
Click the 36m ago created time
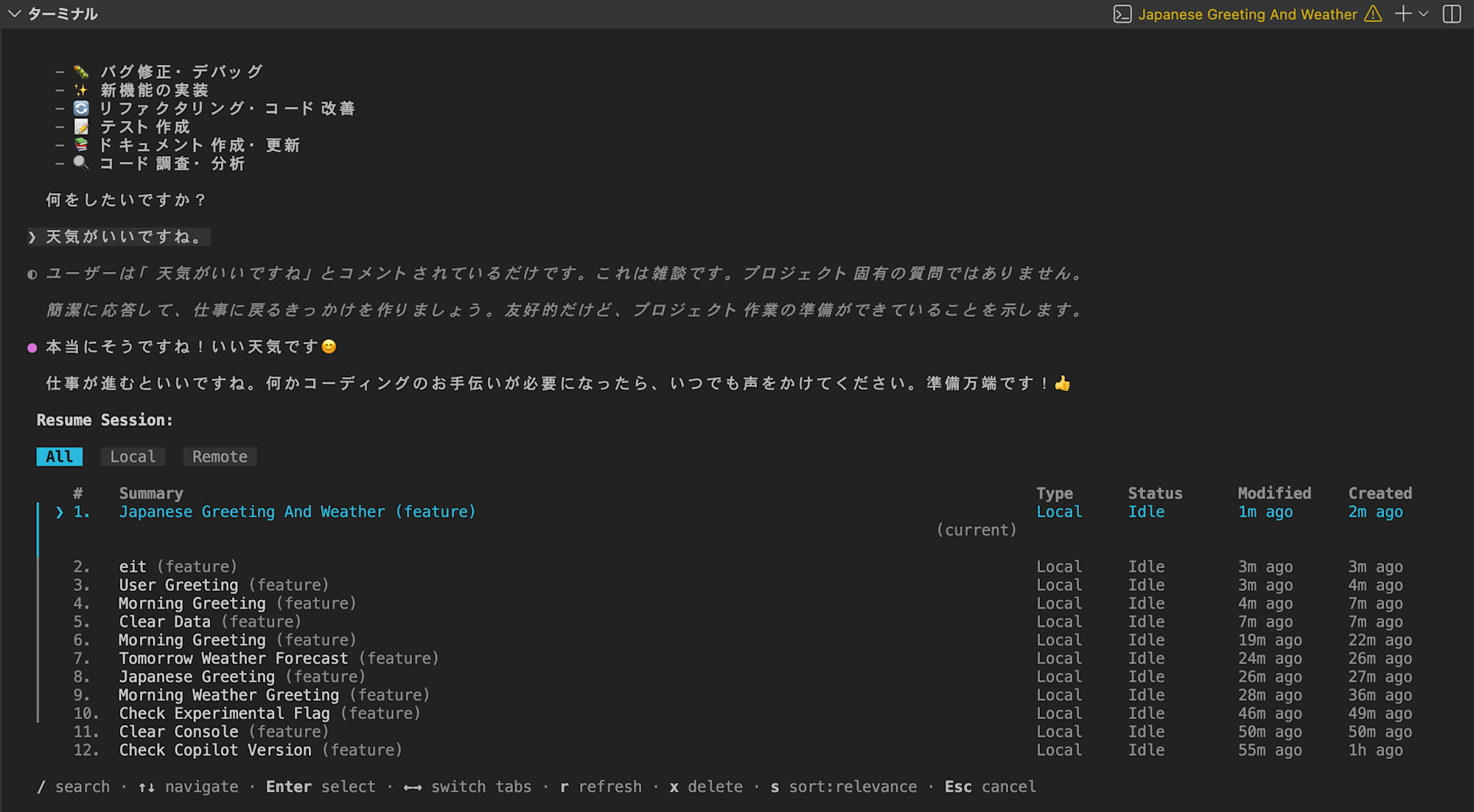(x=1380, y=696)
